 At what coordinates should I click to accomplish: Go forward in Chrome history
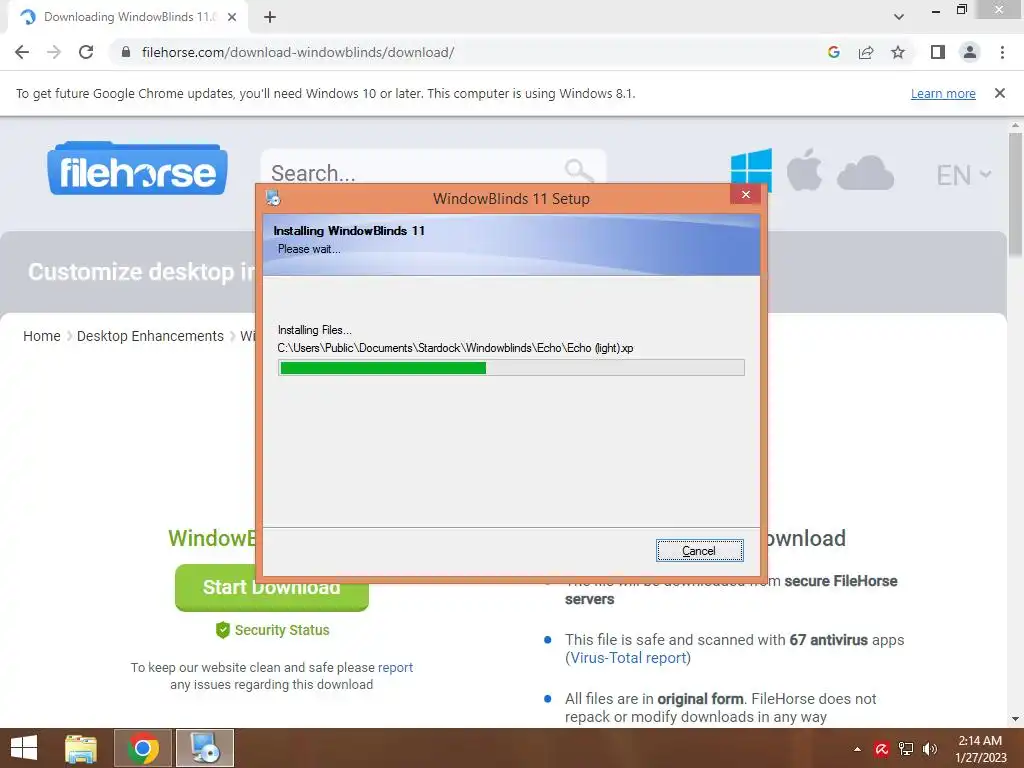pyautogui.click(x=54, y=52)
